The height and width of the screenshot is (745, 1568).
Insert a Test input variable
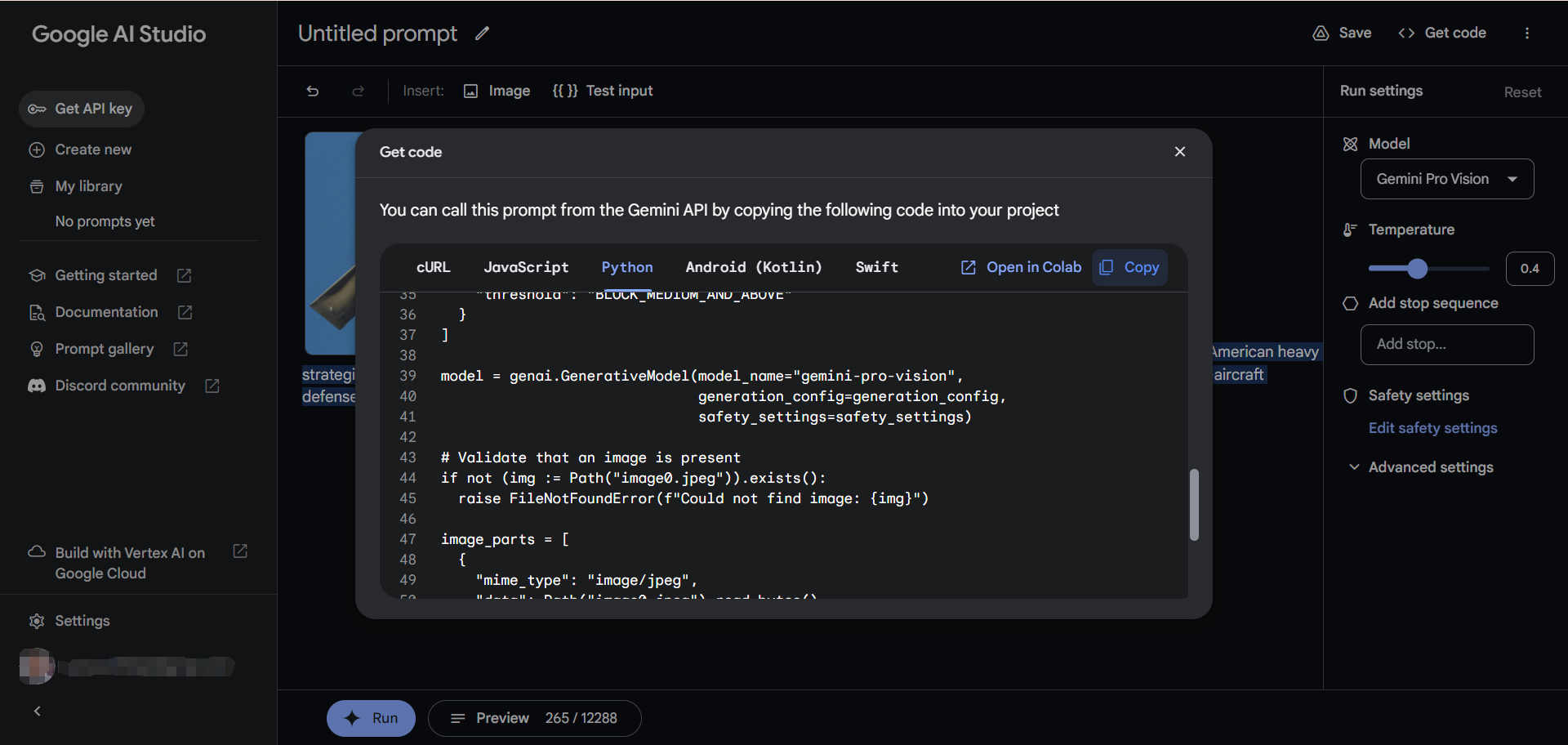[x=603, y=91]
